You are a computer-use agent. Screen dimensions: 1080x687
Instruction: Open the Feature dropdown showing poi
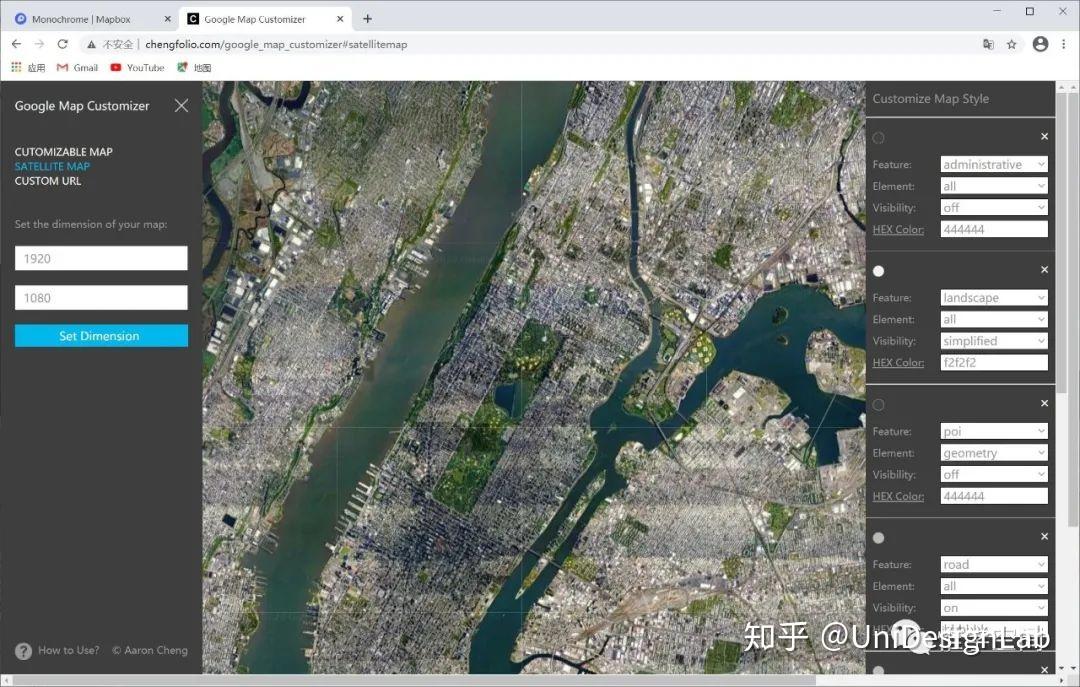coord(994,431)
